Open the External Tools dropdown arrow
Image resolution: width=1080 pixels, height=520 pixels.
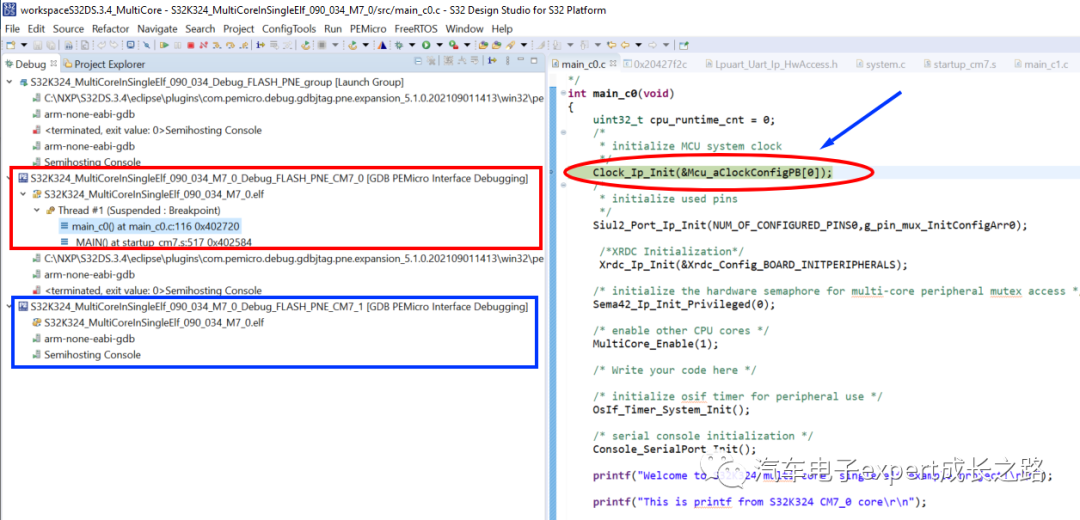point(467,45)
